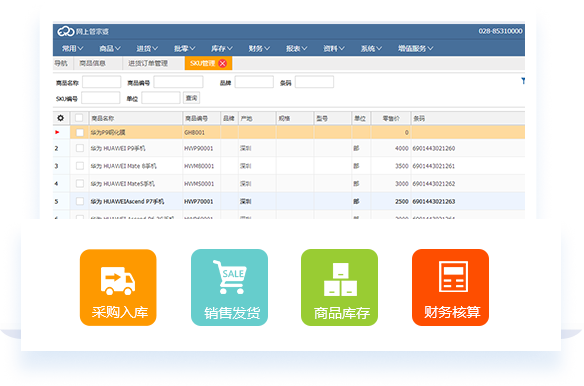This screenshot has width=584, height=386.
Task: Expand the 报表 menu
Action: point(296,48)
